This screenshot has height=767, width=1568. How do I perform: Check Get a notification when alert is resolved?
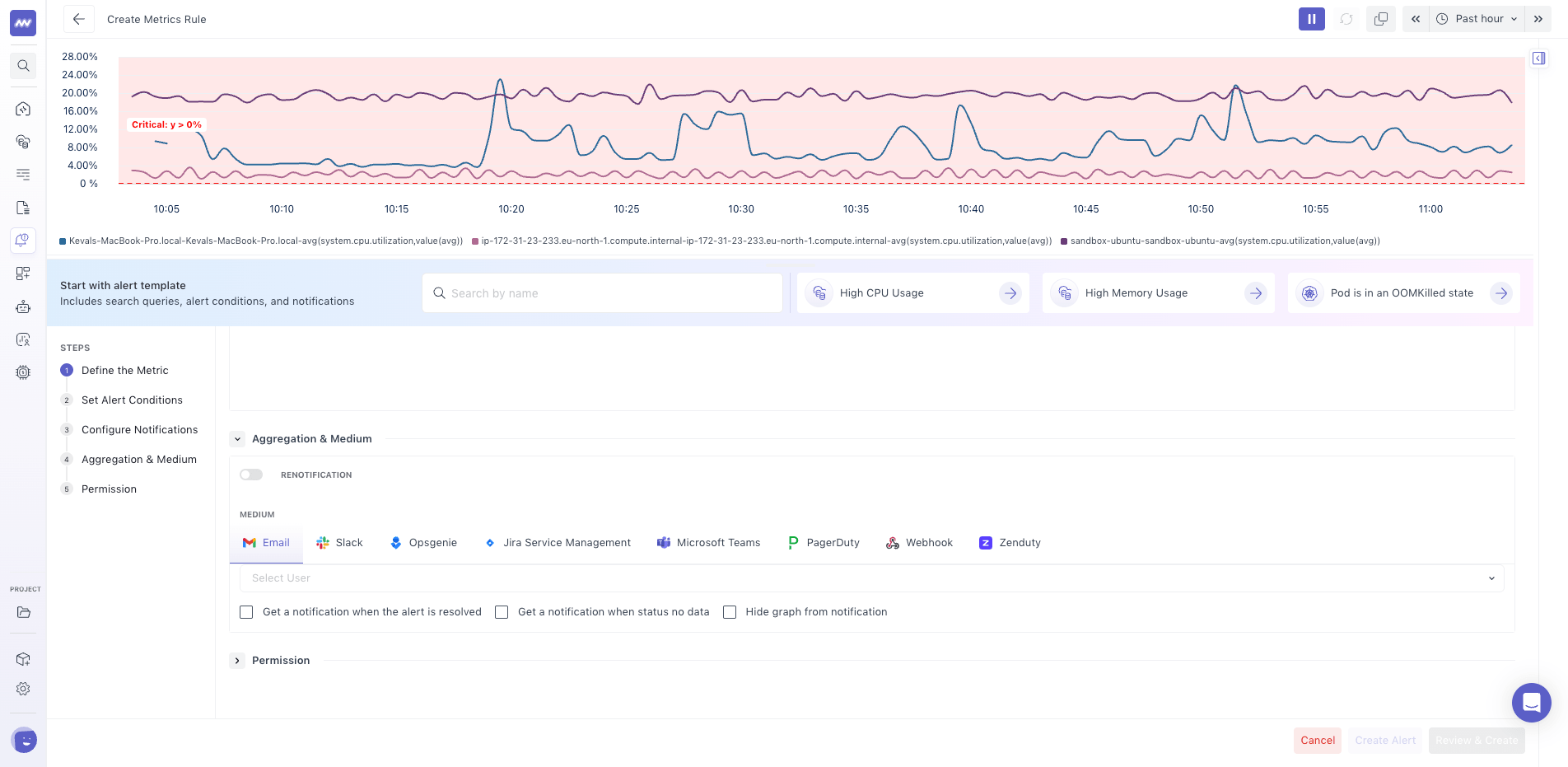[x=246, y=612]
